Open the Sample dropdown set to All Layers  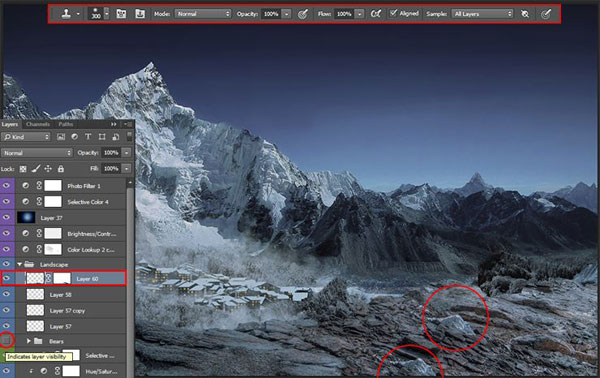coord(482,14)
